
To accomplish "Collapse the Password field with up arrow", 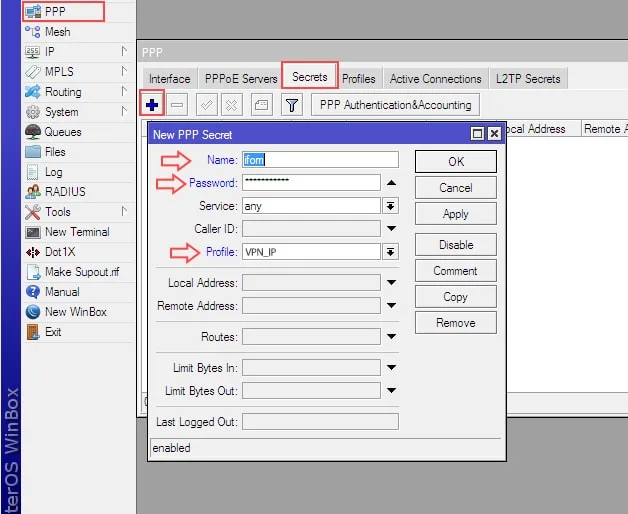I will (391, 182).
